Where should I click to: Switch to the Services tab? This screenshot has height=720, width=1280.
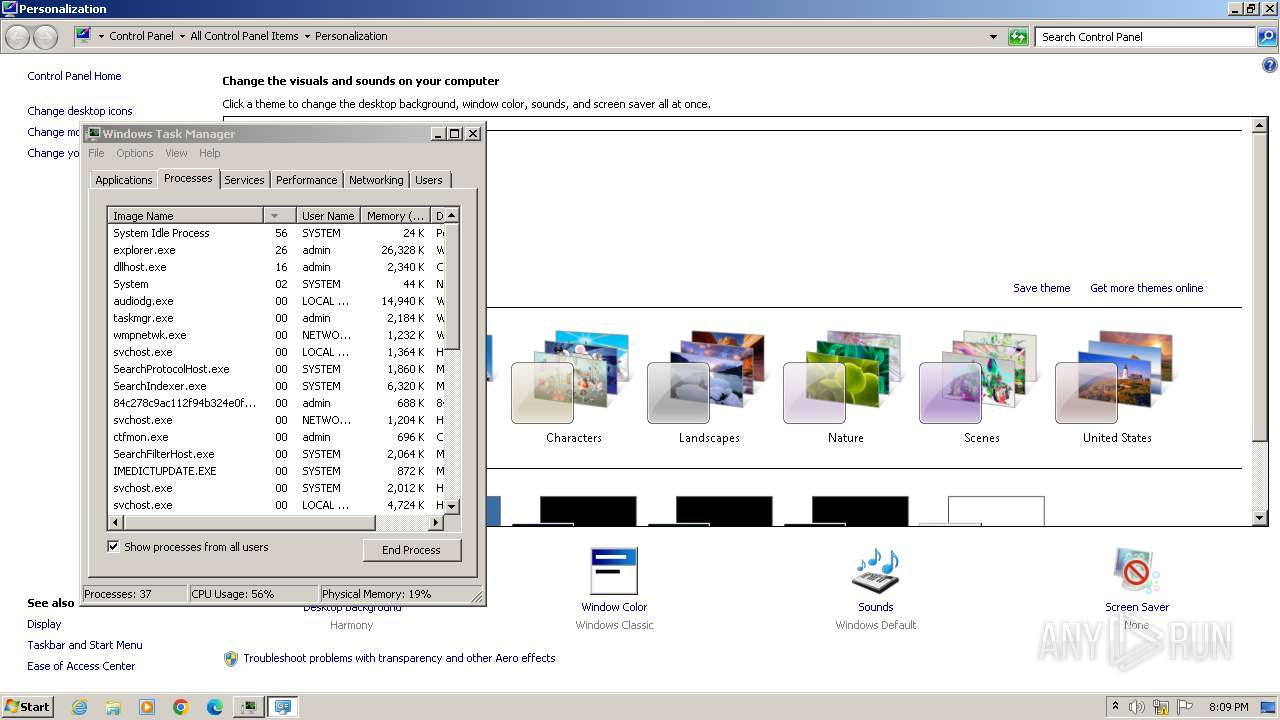pos(244,180)
